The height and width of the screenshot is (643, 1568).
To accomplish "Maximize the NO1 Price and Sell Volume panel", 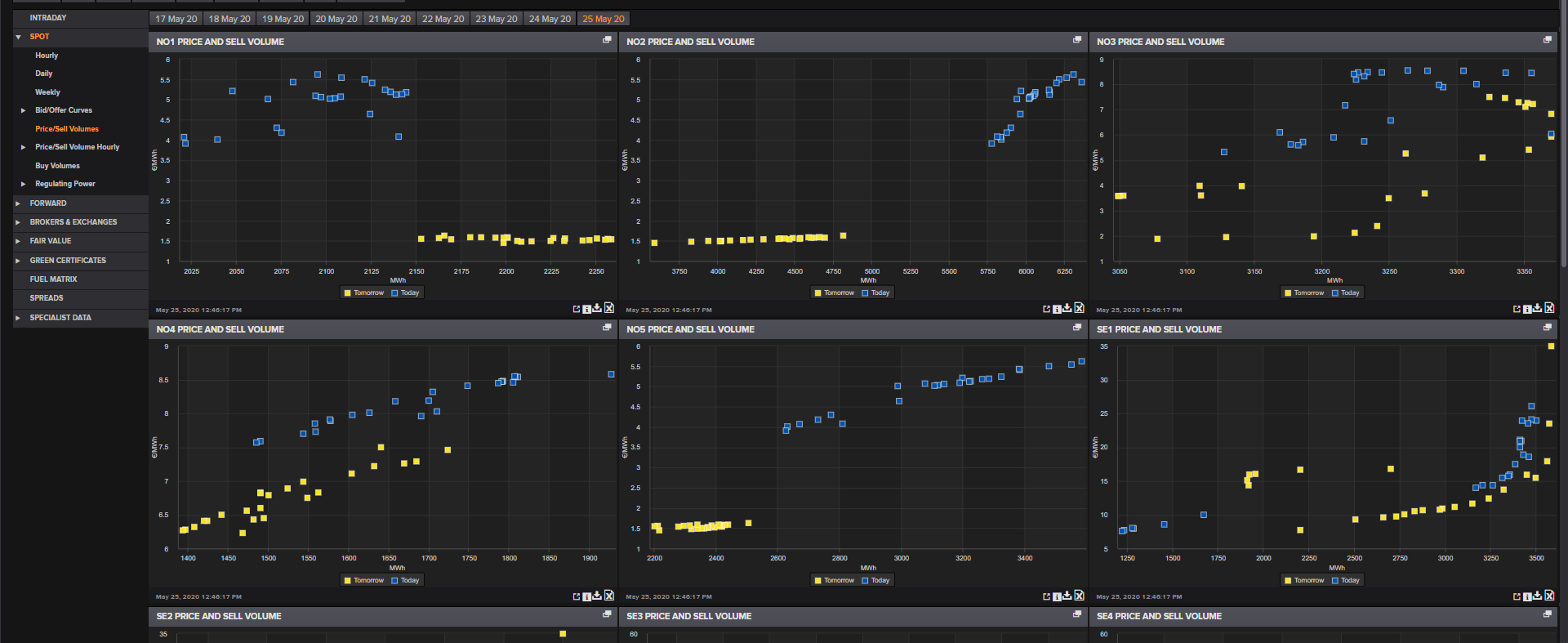I will [x=607, y=40].
